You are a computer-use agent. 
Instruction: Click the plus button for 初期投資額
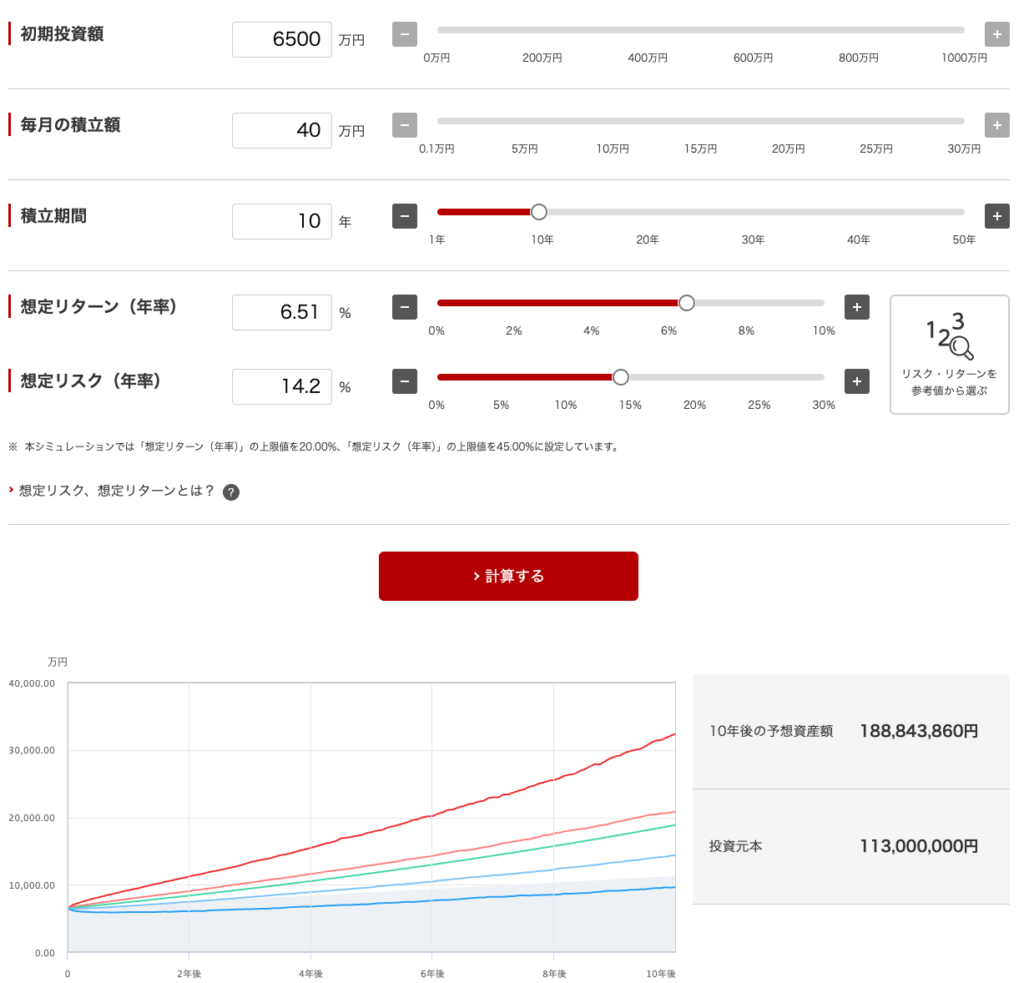pyautogui.click(x=996, y=35)
